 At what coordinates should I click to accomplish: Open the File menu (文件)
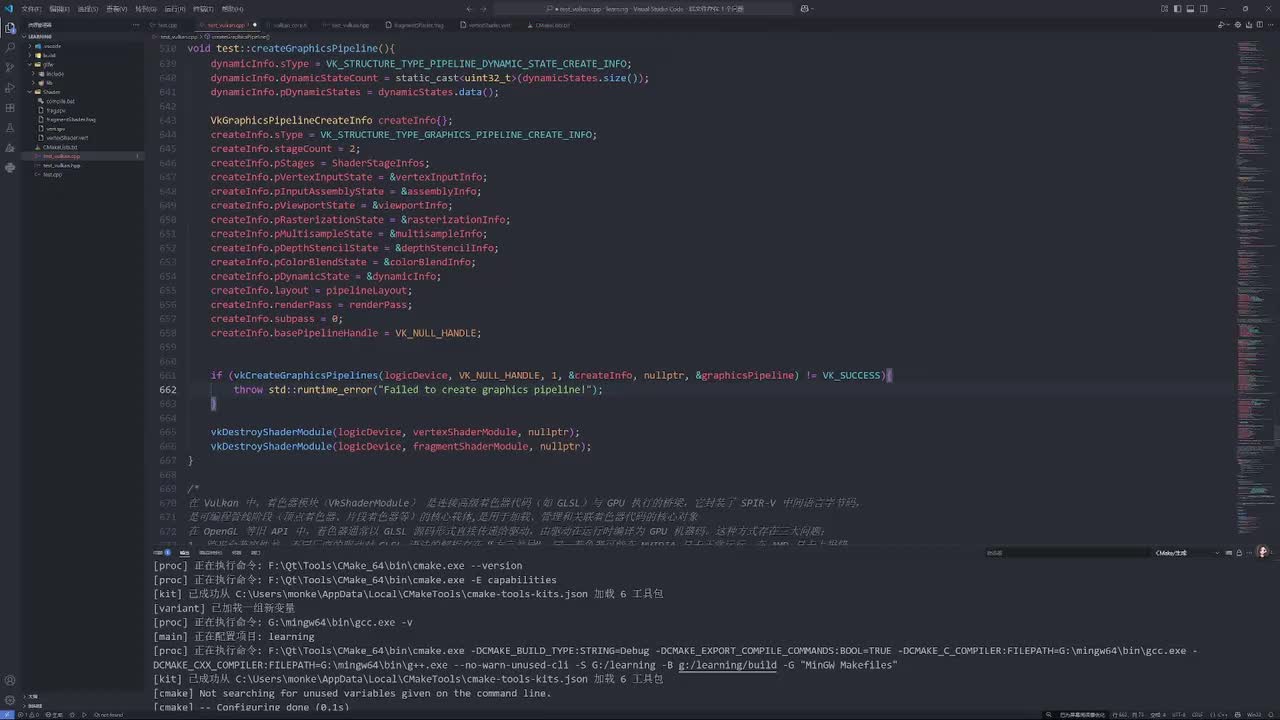coord(31,8)
